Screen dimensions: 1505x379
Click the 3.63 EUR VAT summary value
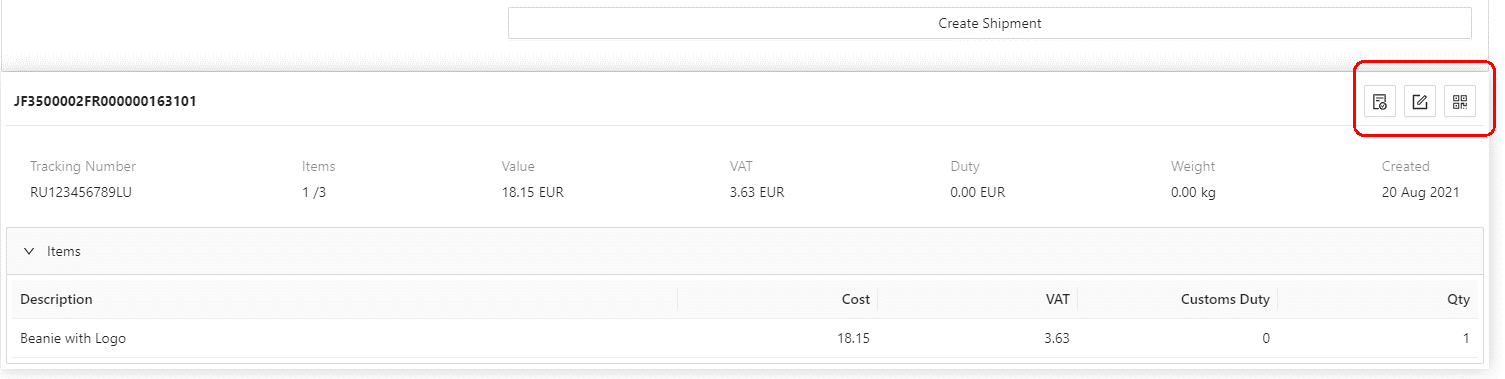757,192
